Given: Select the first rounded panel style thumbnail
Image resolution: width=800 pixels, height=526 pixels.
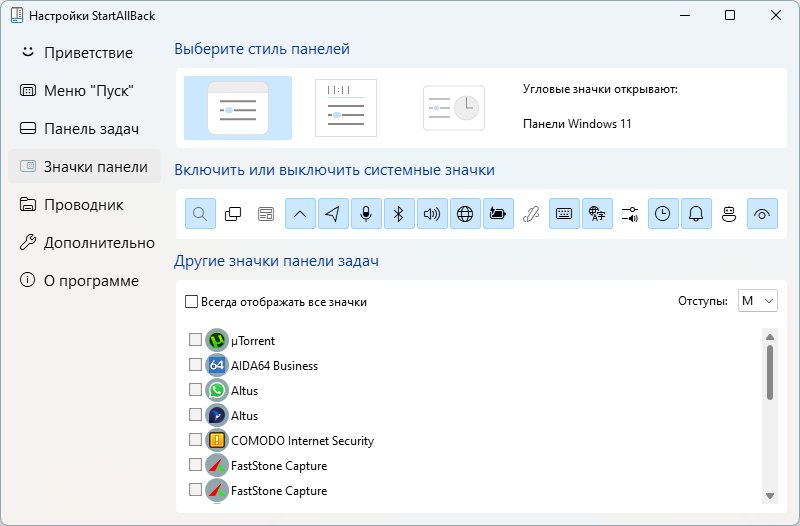Looking at the screenshot, I should 238,108.
